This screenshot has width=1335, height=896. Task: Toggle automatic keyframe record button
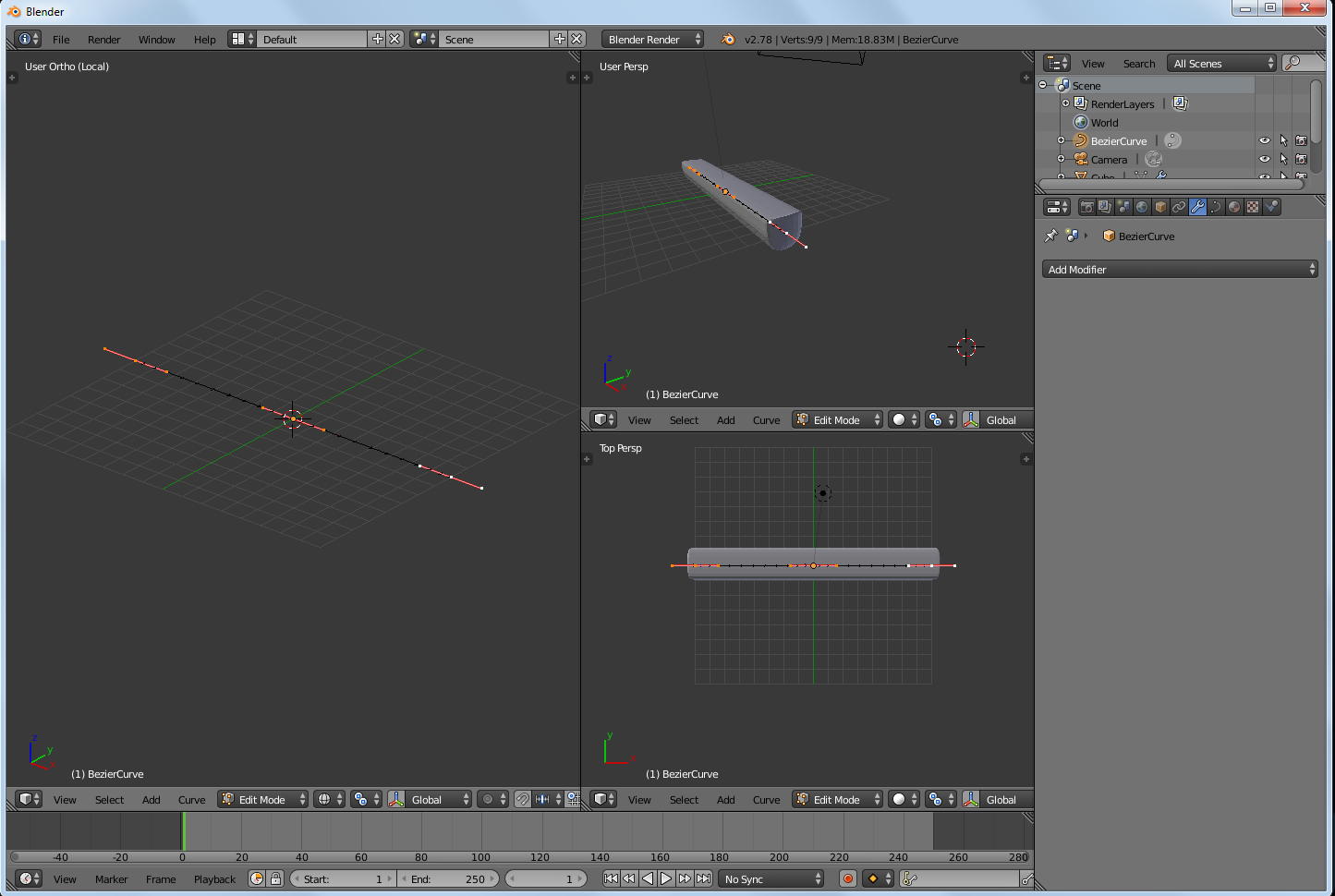point(848,878)
